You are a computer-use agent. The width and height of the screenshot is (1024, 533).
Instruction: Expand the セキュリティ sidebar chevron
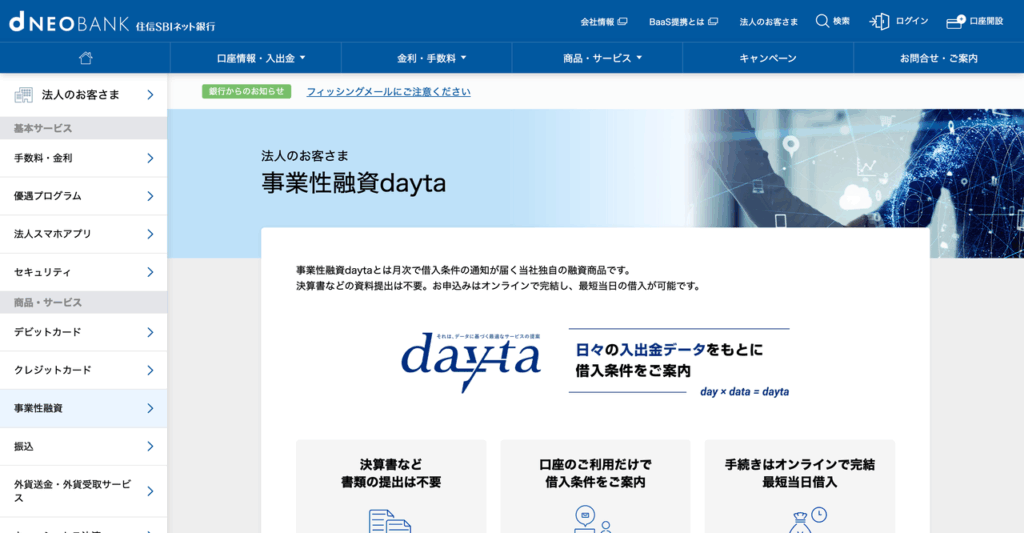pyautogui.click(x=150, y=272)
